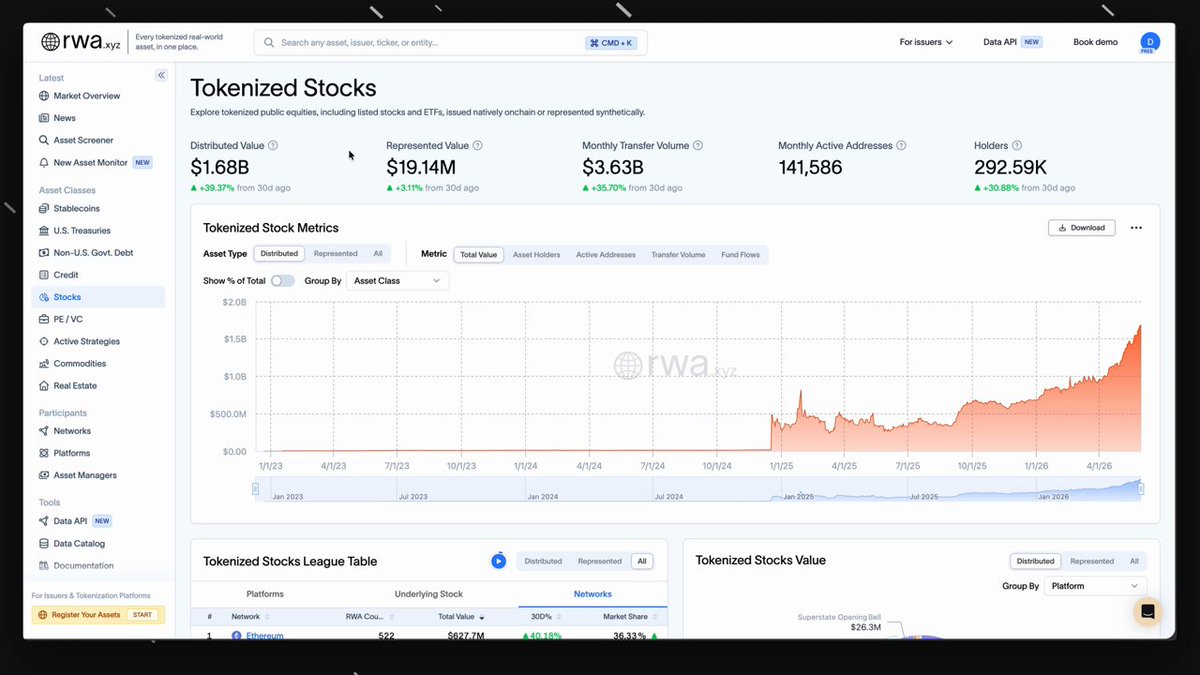1200x675 pixels.
Task: Click the left handle of the chart range slider
Action: (255, 489)
